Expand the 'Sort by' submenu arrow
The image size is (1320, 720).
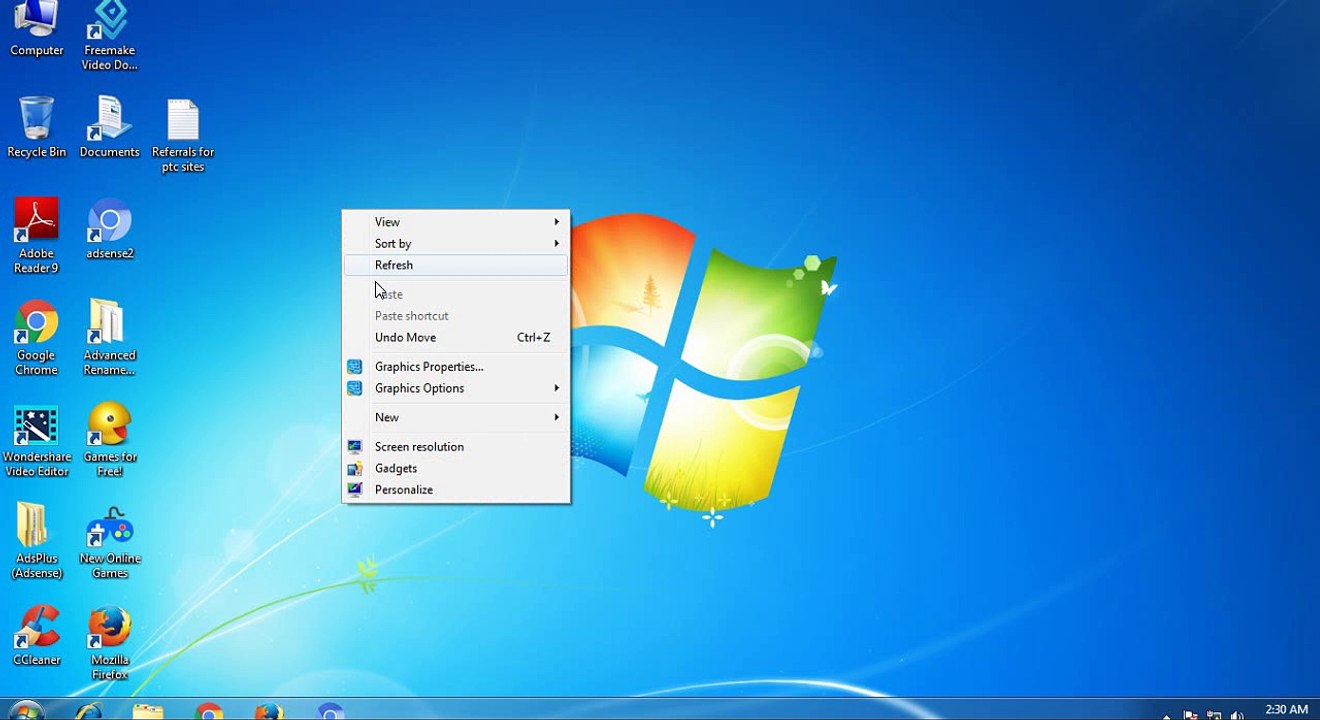557,244
